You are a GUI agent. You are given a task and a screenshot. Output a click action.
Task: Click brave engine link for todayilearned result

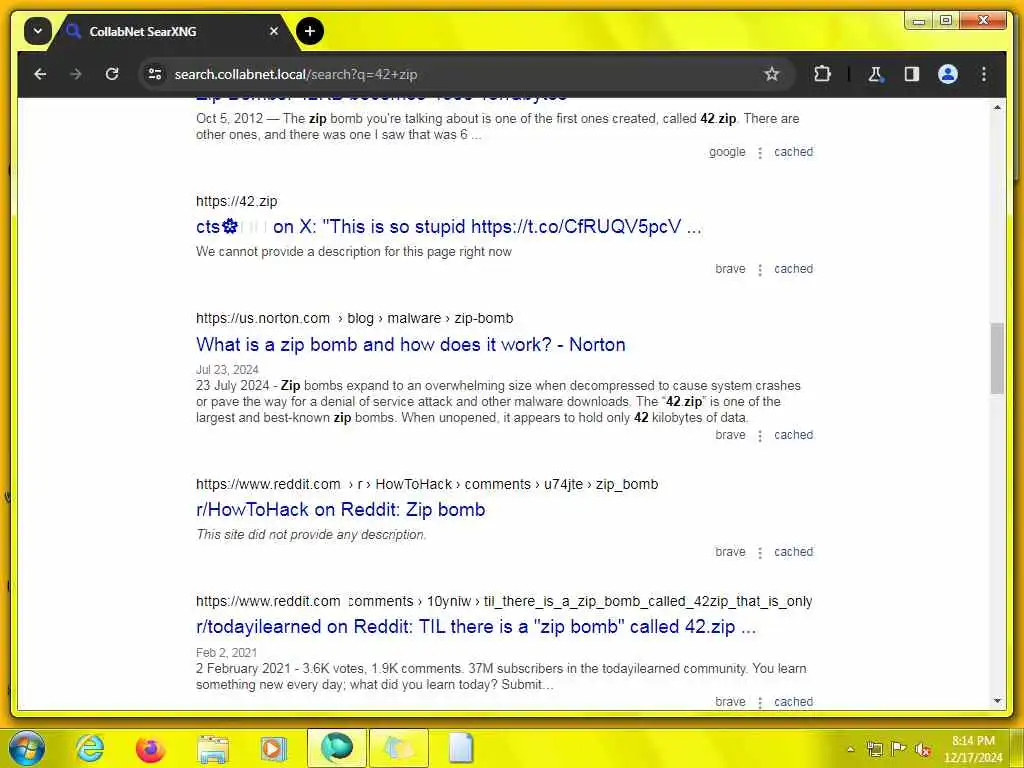(x=730, y=701)
